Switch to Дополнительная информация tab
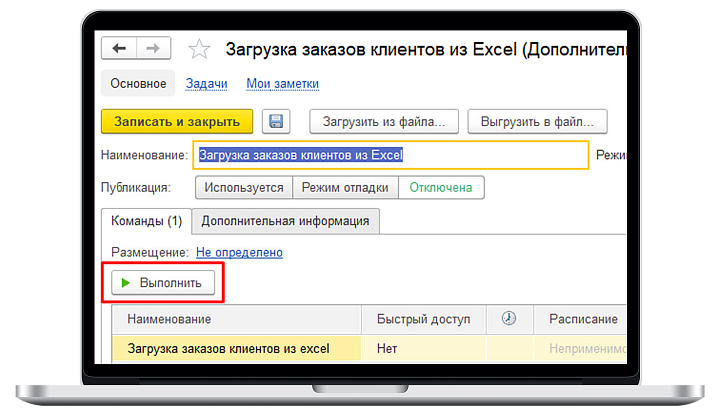719x414 pixels. (285, 221)
